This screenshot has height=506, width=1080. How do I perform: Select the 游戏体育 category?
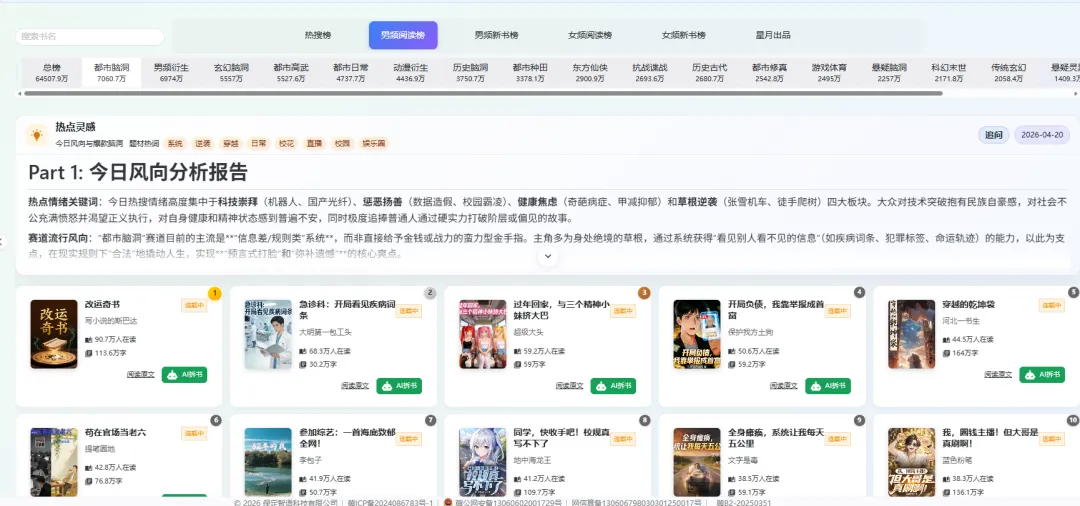pyautogui.click(x=829, y=72)
